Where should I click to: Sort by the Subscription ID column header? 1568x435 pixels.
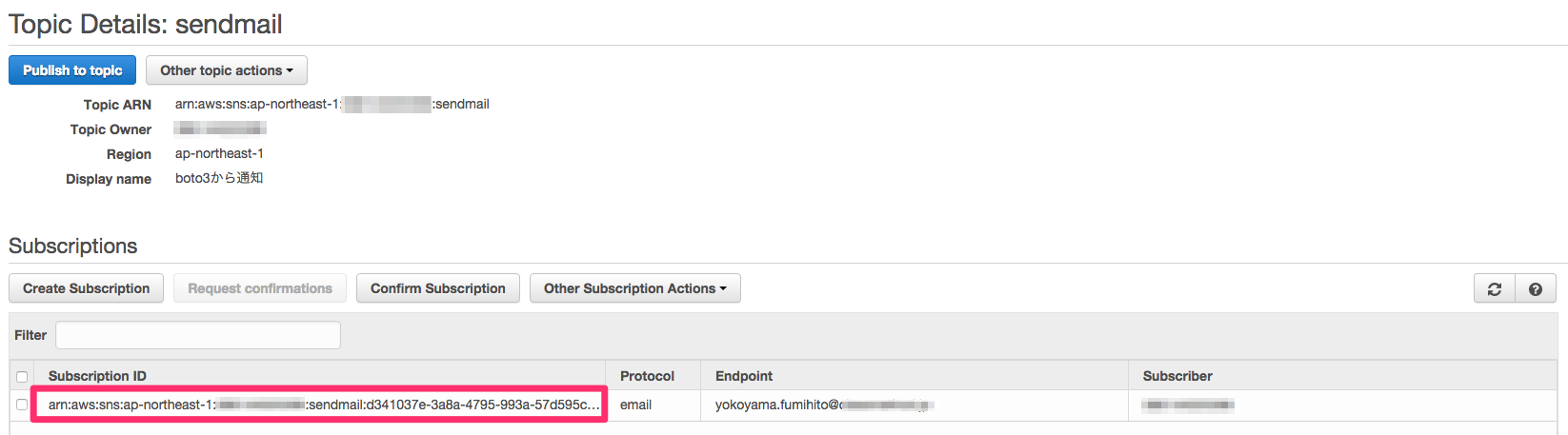click(x=97, y=376)
